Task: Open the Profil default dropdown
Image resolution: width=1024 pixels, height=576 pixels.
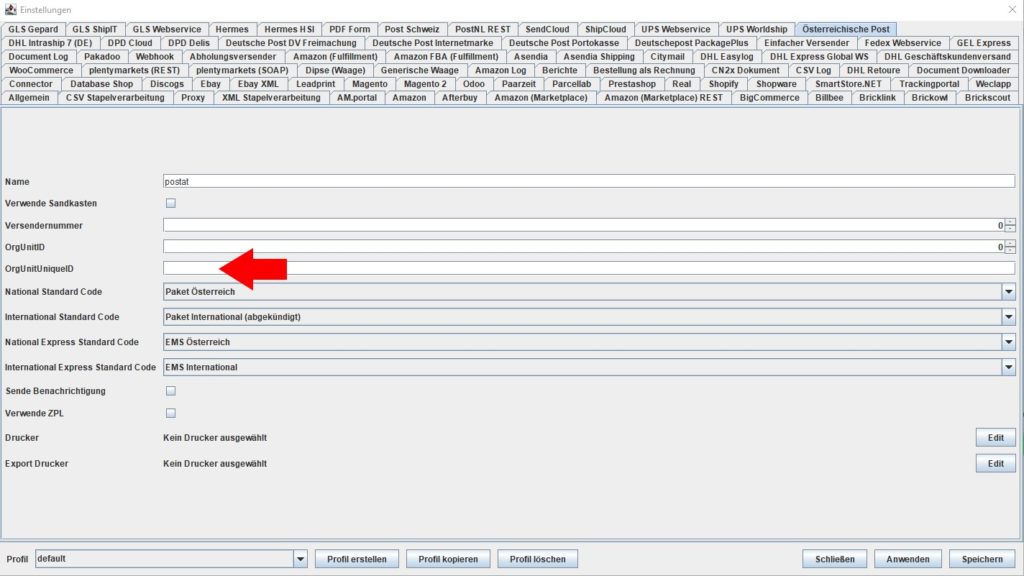Action: [300, 559]
